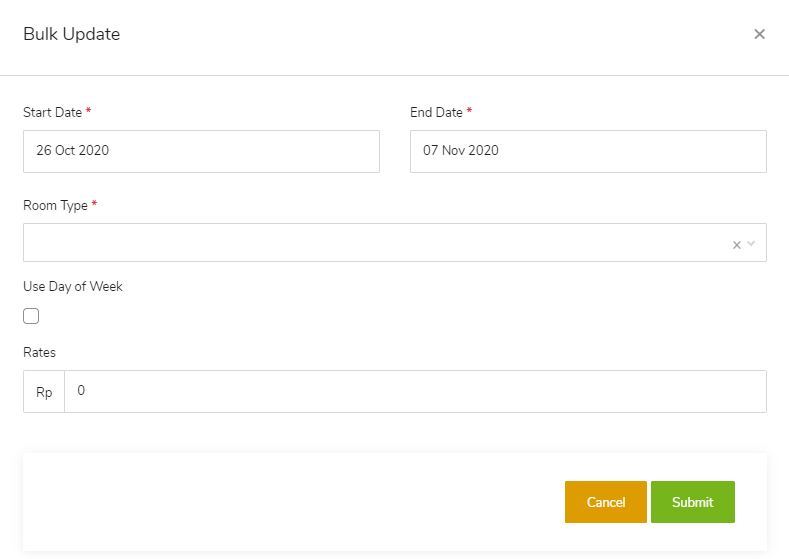The image size is (789, 559).
Task: Click the Room Type label
Action: tap(55, 205)
